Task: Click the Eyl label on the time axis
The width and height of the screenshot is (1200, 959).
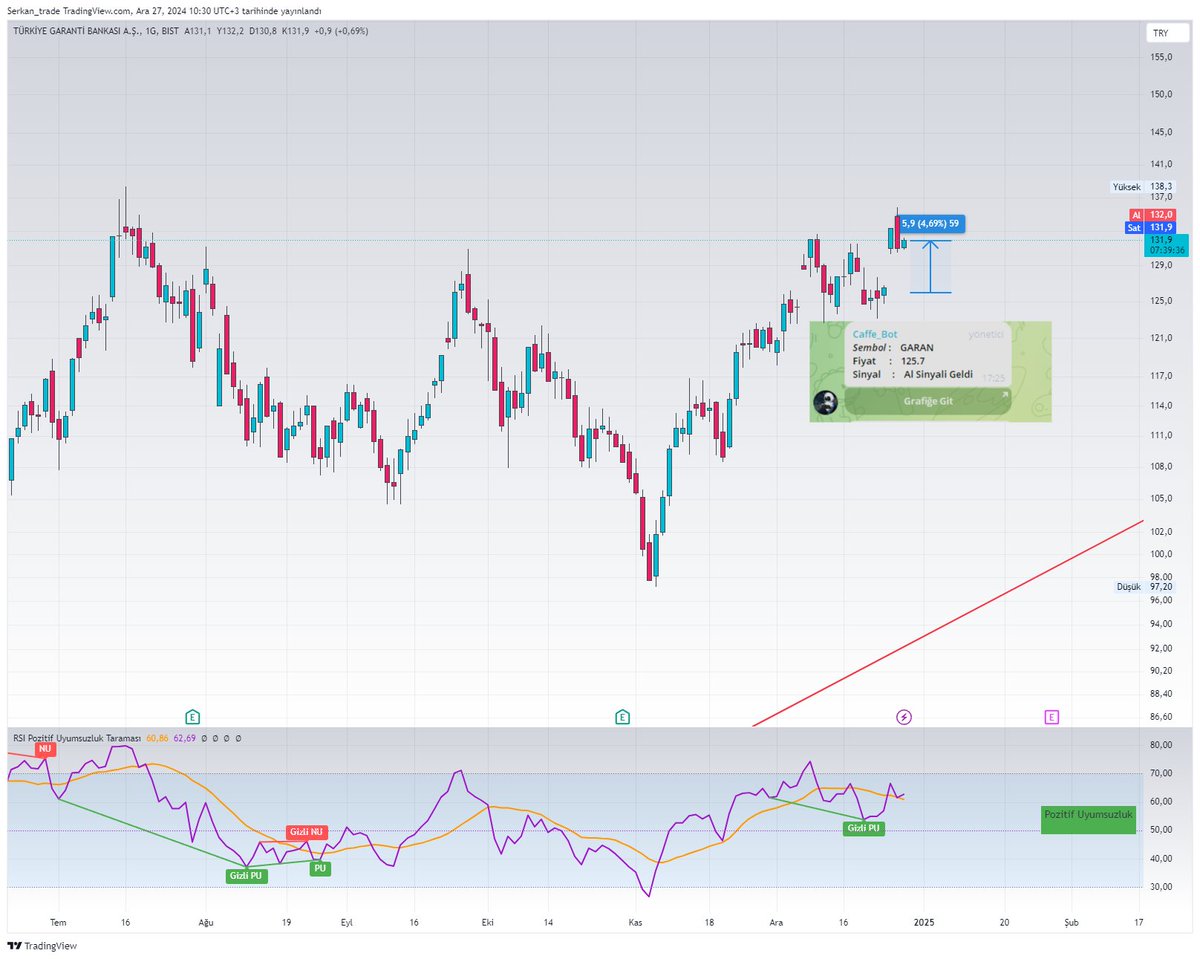Action: pos(348,922)
